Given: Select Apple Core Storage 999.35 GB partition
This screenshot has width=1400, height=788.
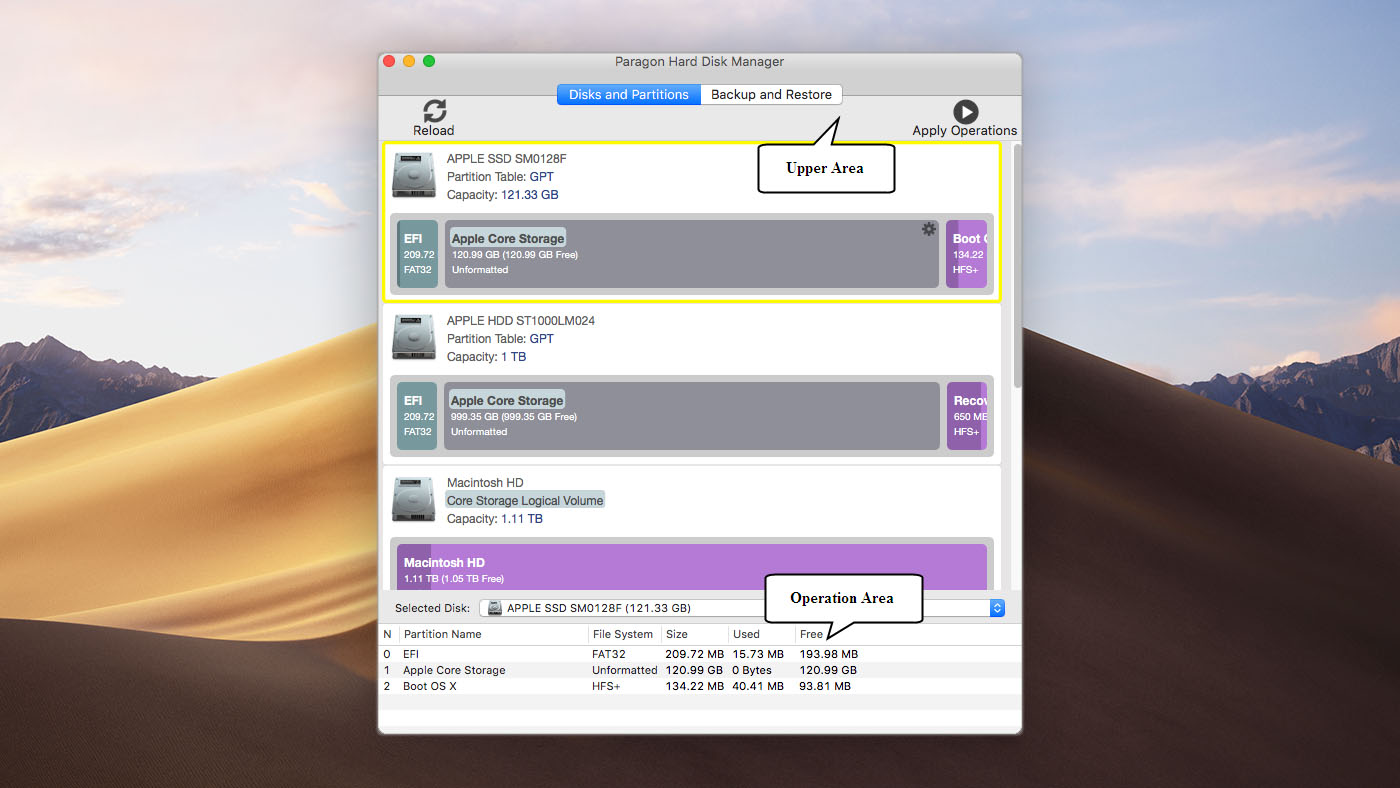Looking at the screenshot, I should [x=692, y=416].
